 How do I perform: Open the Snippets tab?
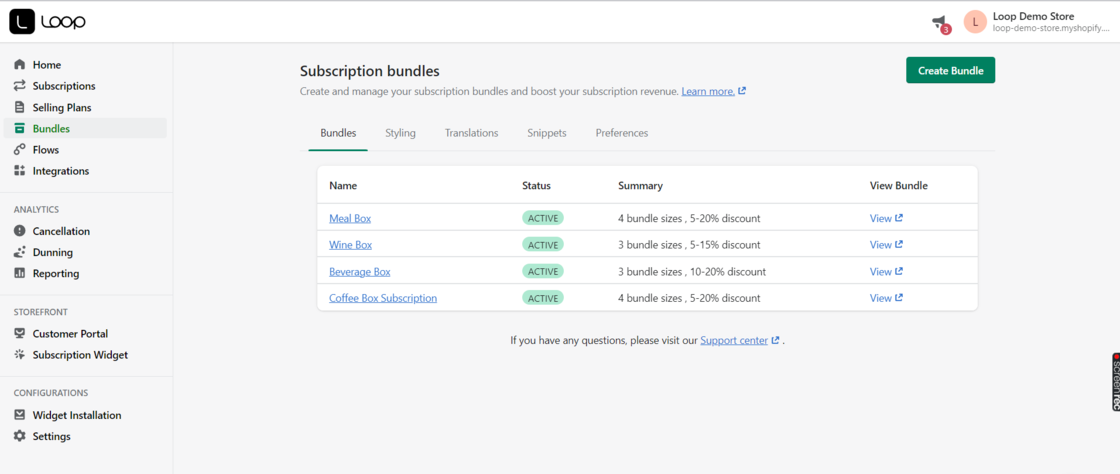pyautogui.click(x=546, y=133)
